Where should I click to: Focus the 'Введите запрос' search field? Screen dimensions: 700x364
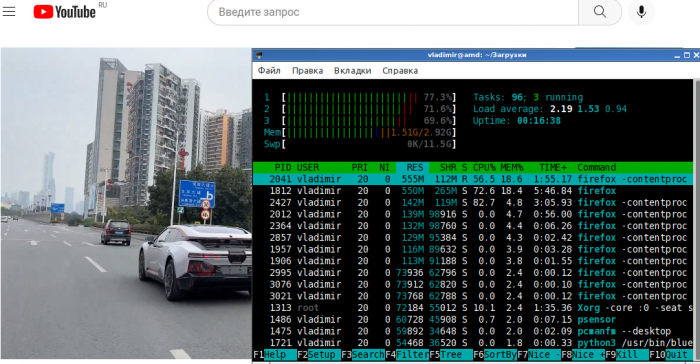(x=393, y=12)
